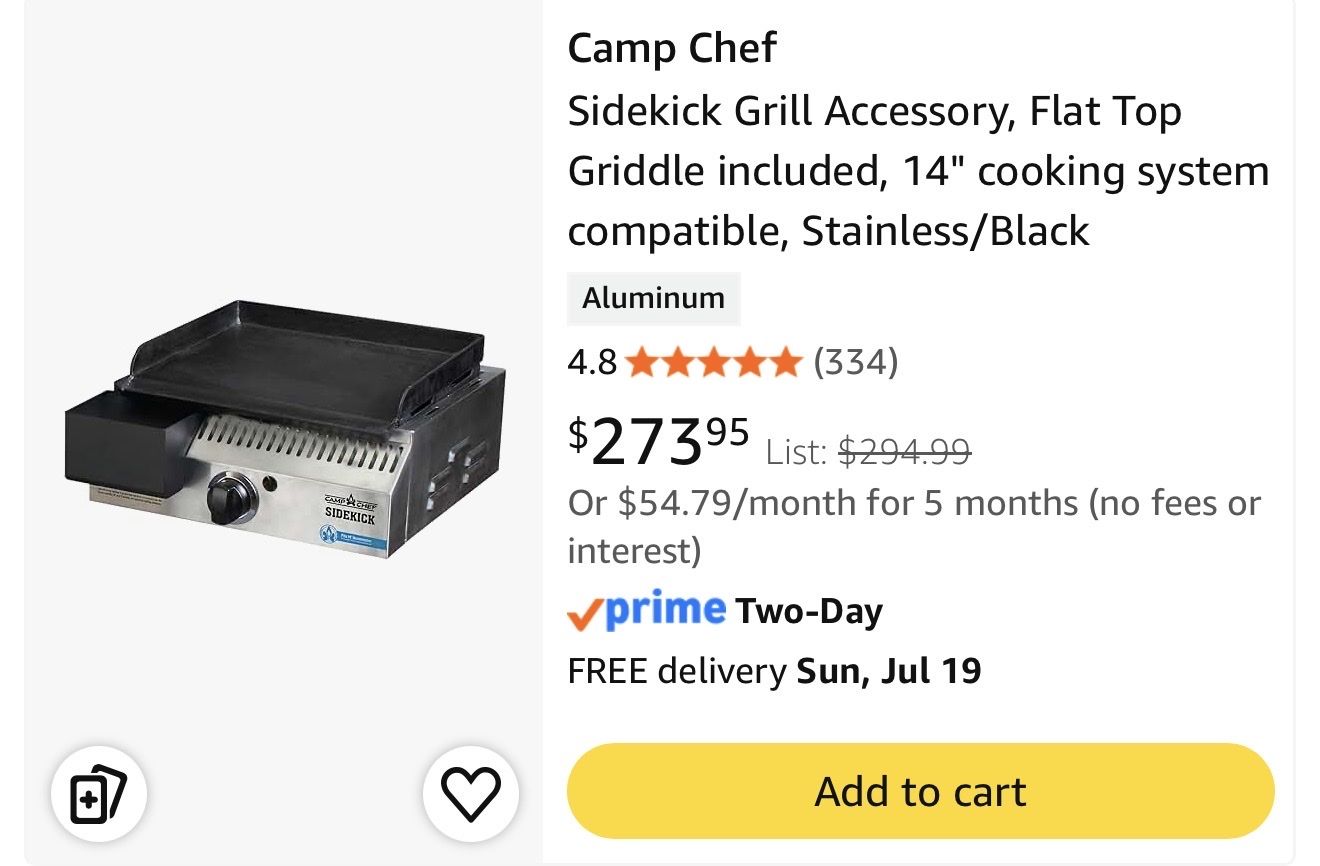This screenshot has width=1320, height=866.
Task: Click the Two-Day shipping label
Action: (x=809, y=611)
